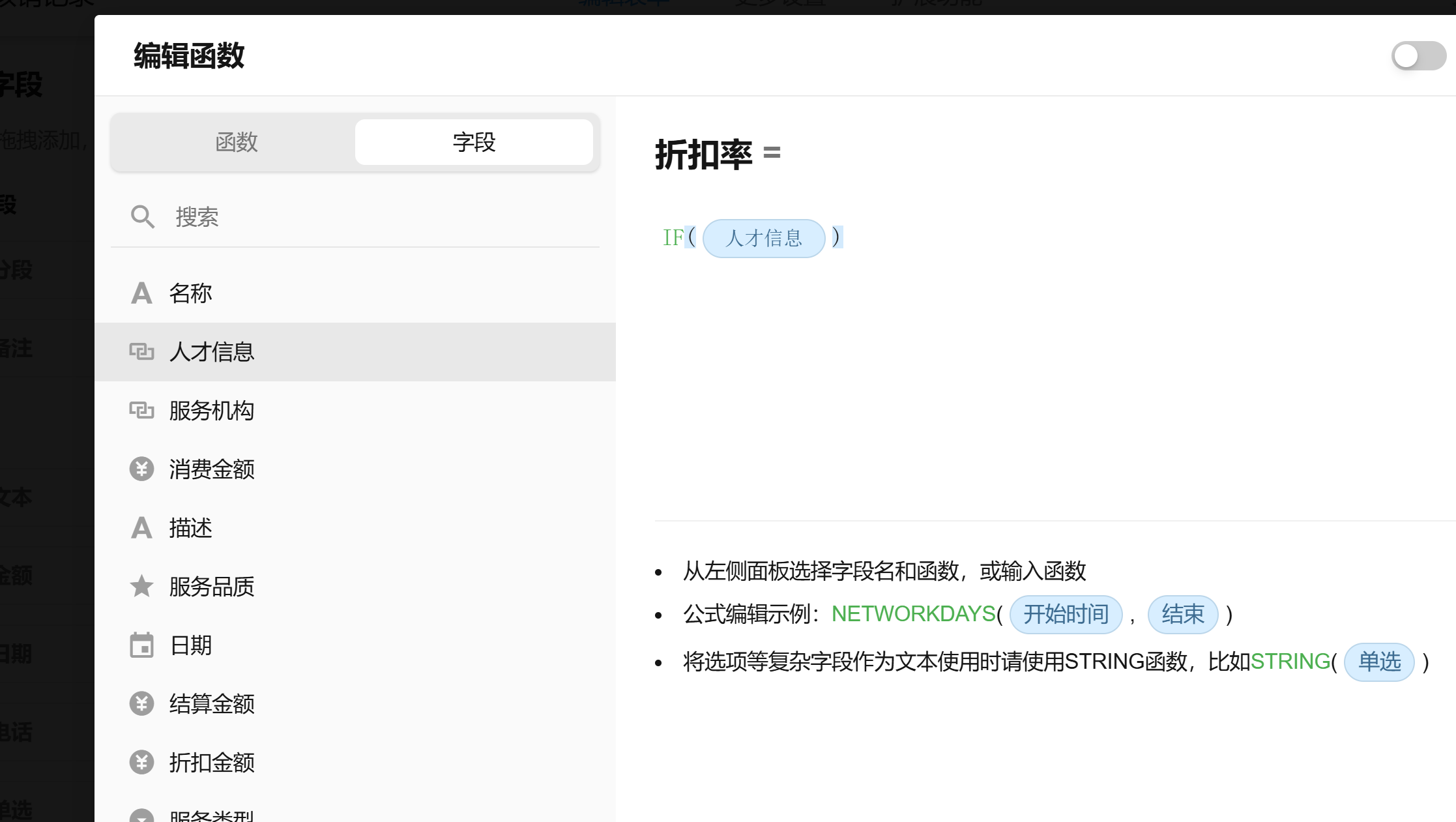Viewport: 1456px width, 822px height.
Task: Click the star icon beside 服务品质
Action: 141,587
